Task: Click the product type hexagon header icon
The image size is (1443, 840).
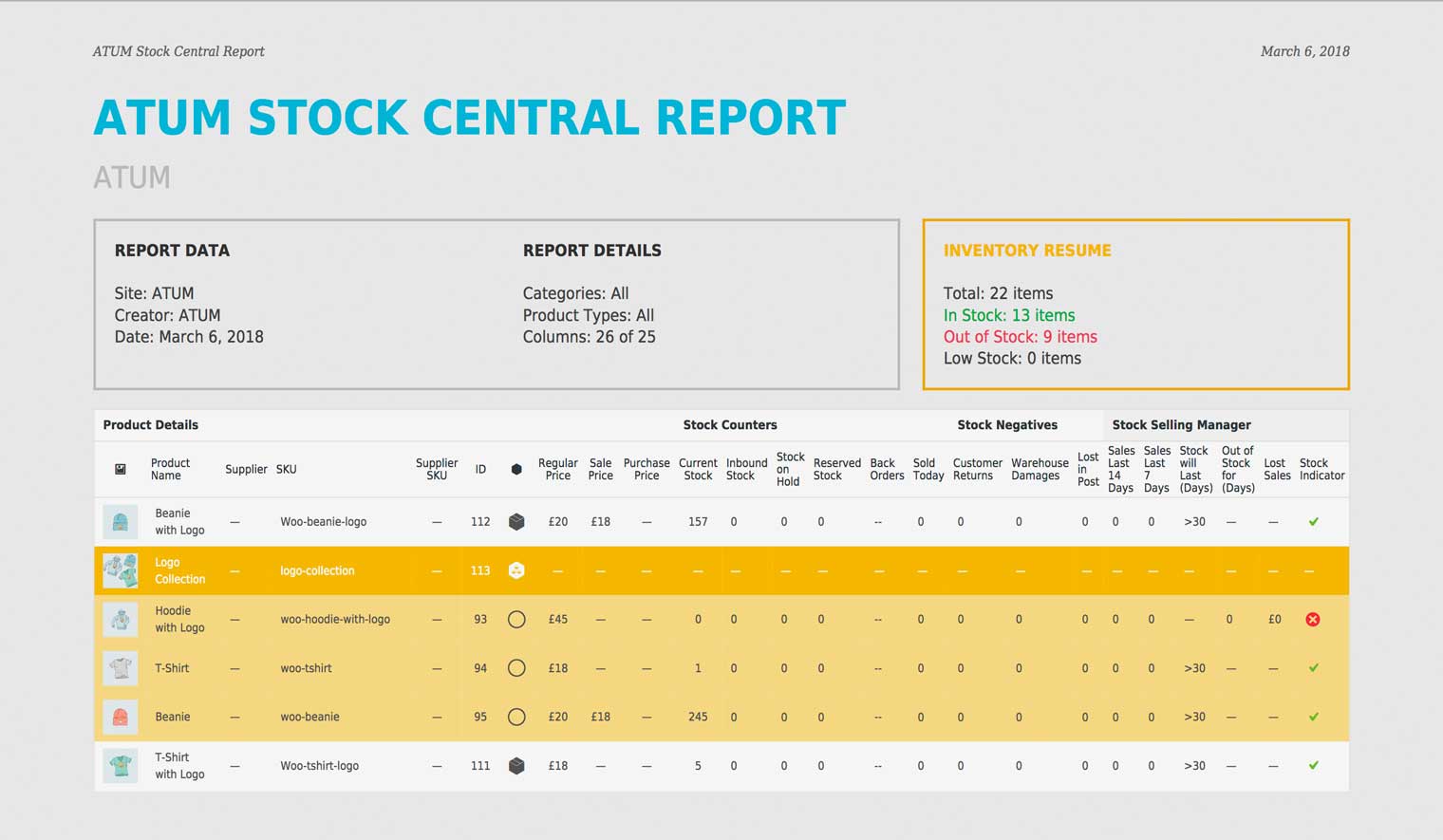Action: pos(516,469)
